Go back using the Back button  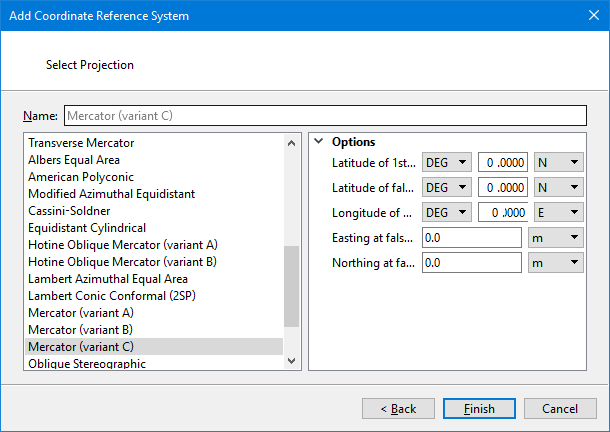click(398, 409)
